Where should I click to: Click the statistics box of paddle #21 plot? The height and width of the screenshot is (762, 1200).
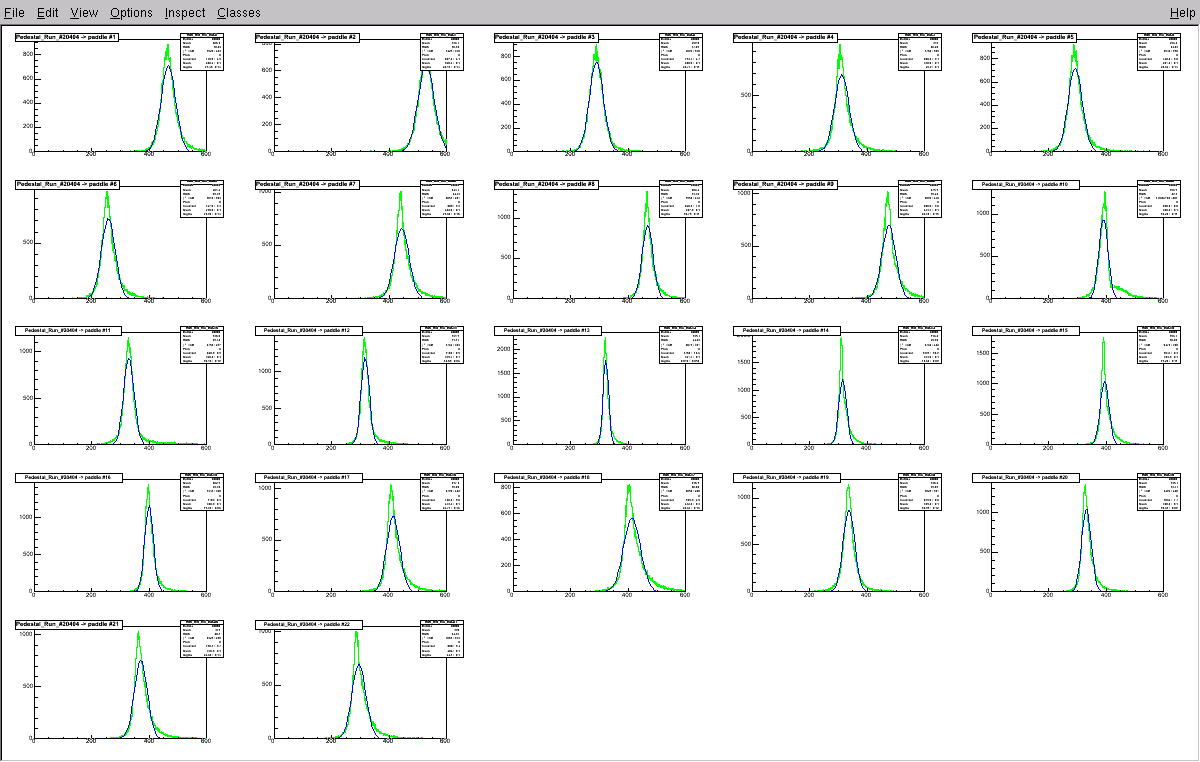click(203, 638)
